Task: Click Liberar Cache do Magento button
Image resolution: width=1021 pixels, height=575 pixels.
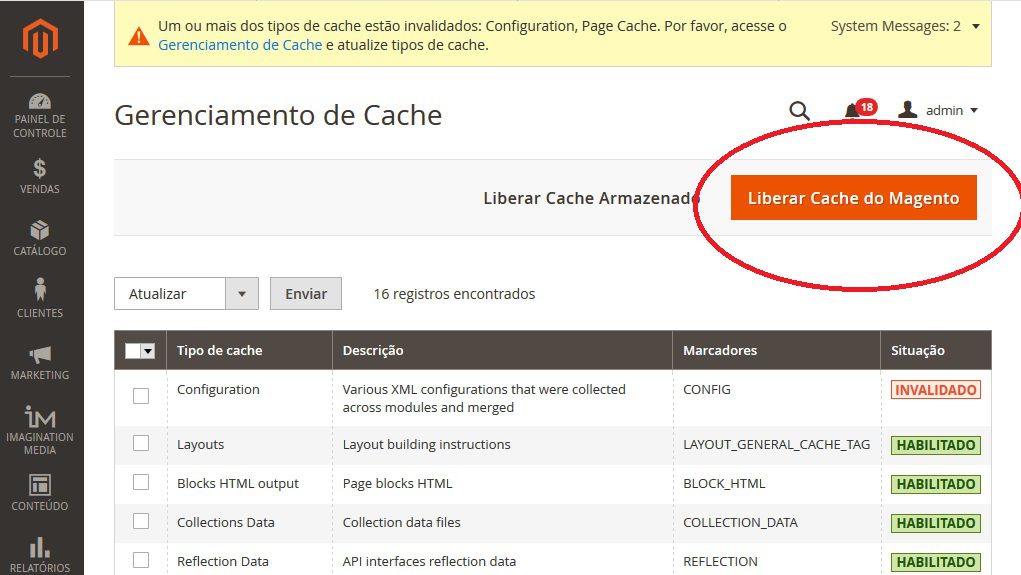Action: 854,197
